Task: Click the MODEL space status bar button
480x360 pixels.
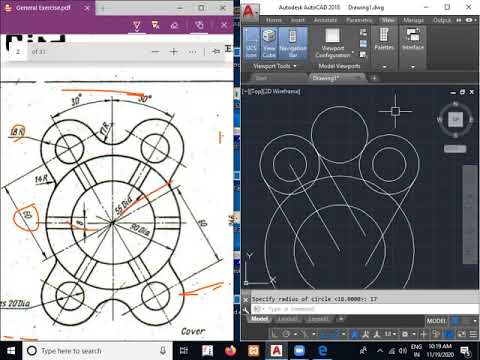Action: (436, 321)
